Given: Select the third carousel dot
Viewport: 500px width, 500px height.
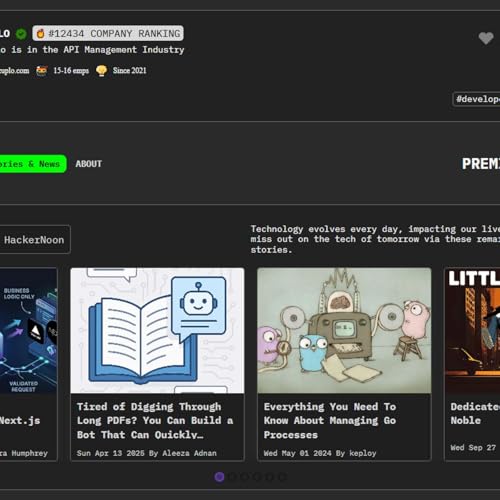Looking at the screenshot, I should coord(244,477).
